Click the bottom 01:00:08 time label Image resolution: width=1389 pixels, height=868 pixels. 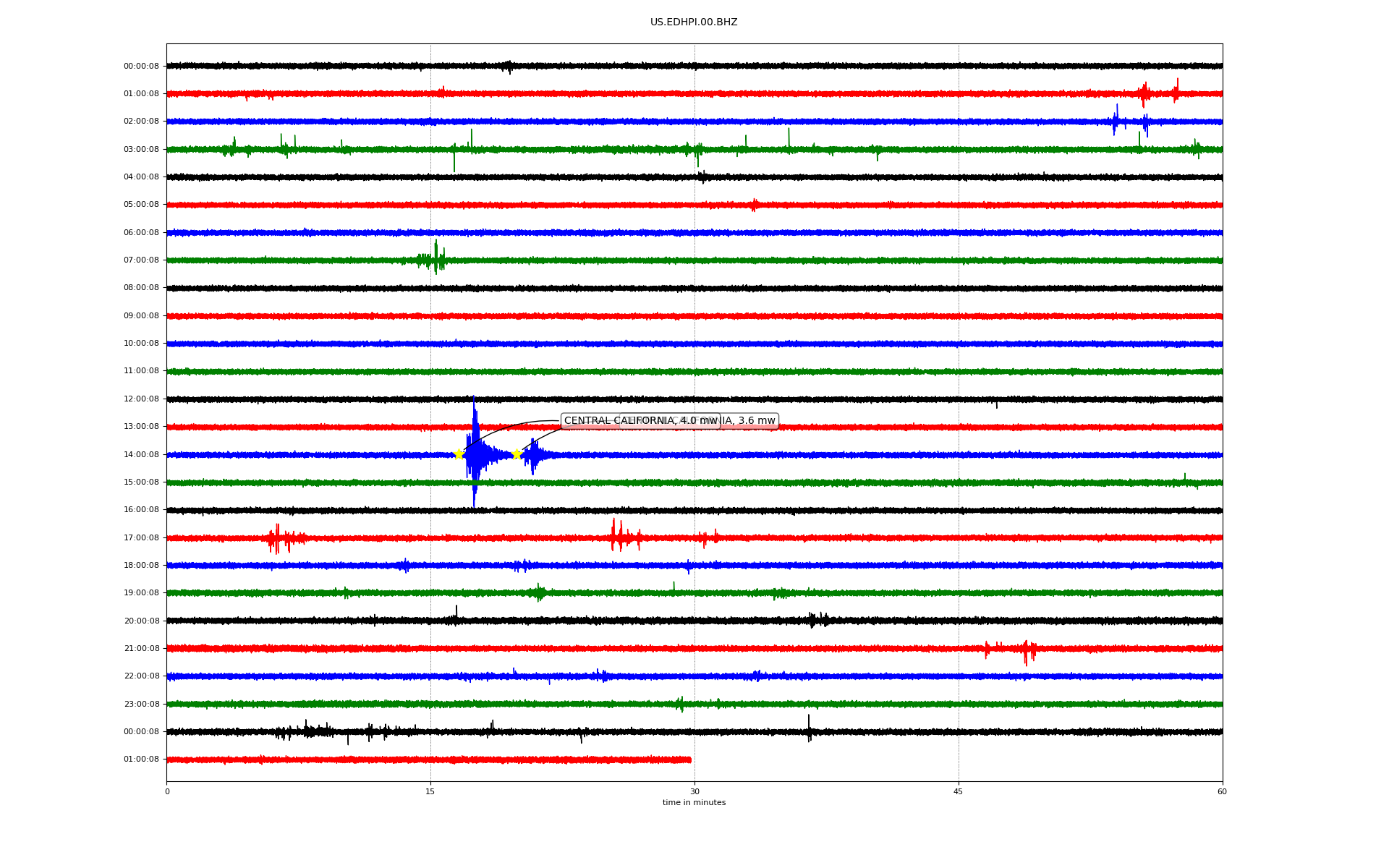coord(141,759)
